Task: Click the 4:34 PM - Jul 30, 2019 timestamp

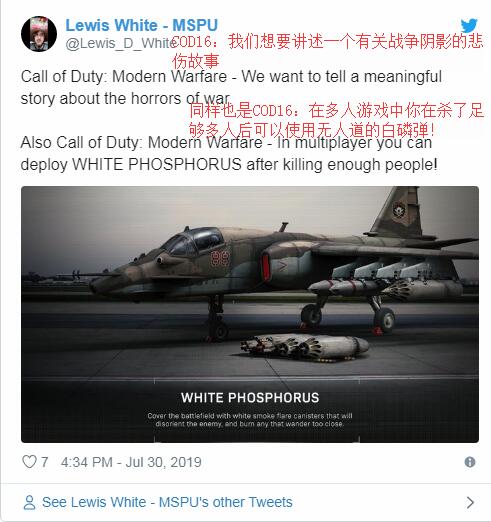Action: coord(131,462)
